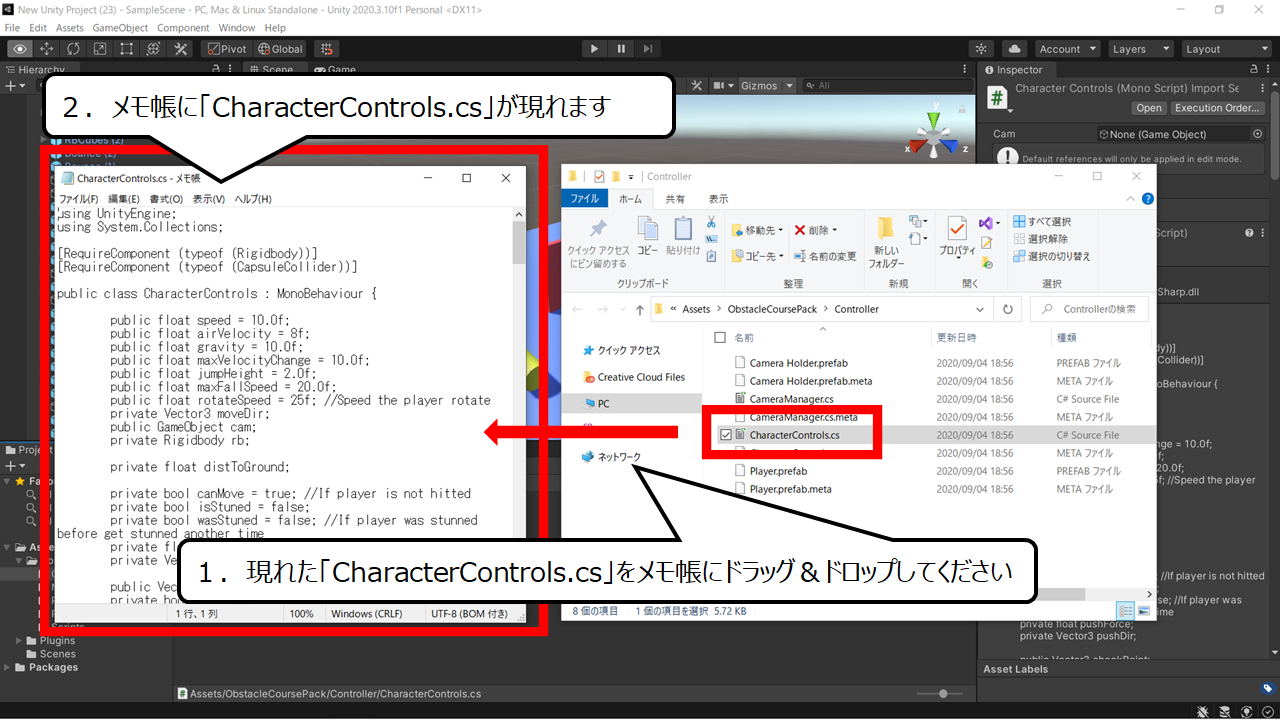The image size is (1280, 720).
Task: Click the scene orientation gizmo
Action: point(934,135)
